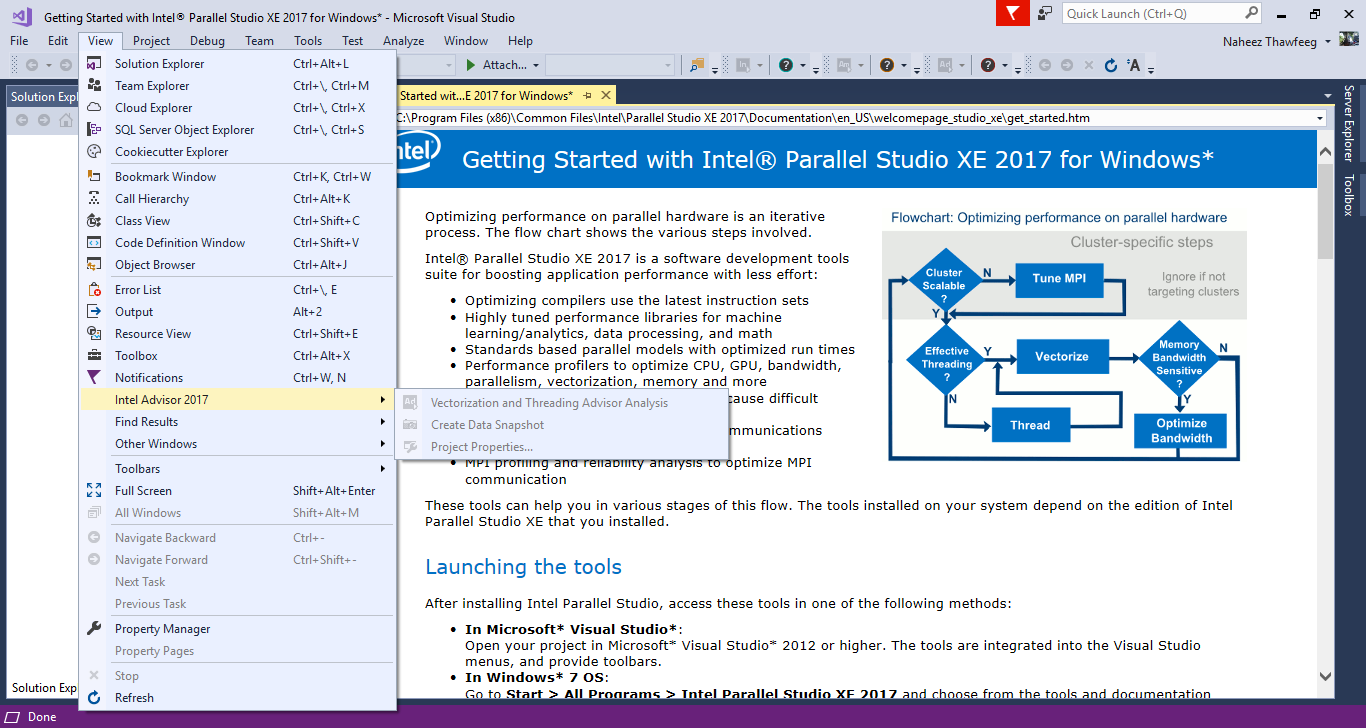1366x728 pixels.
Task: Open the Debug menu
Action: [207, 41]
